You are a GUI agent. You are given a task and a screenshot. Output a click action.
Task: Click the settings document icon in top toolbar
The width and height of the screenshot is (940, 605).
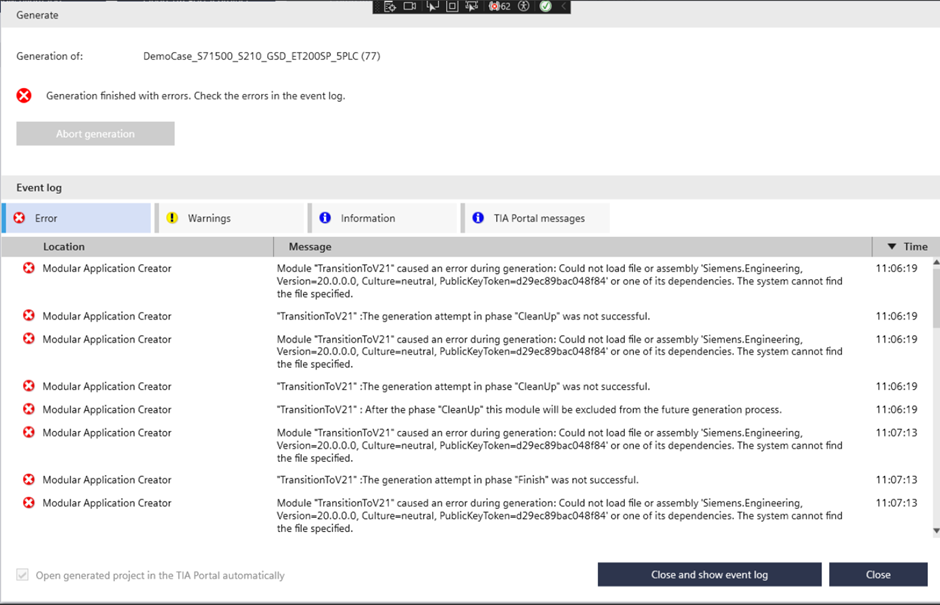[x=389, y=7]
